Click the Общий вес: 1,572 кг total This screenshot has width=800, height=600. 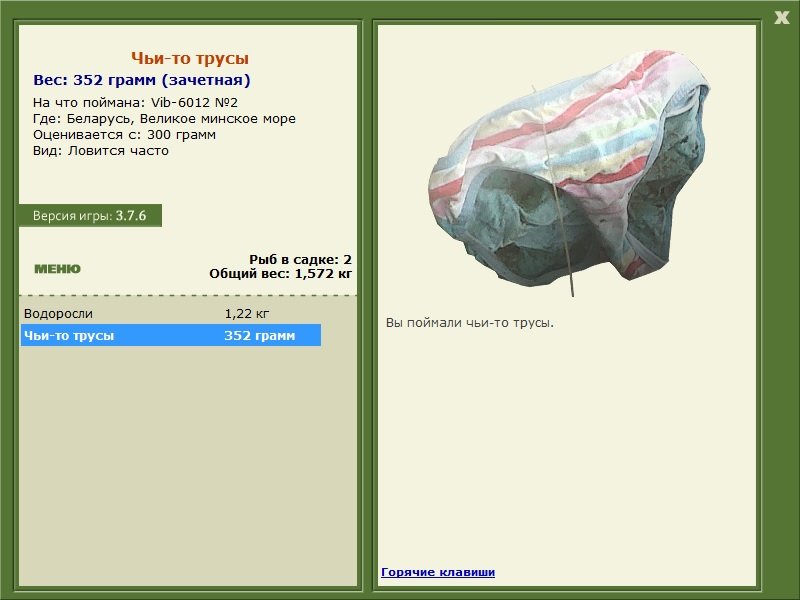pos(280,273)
